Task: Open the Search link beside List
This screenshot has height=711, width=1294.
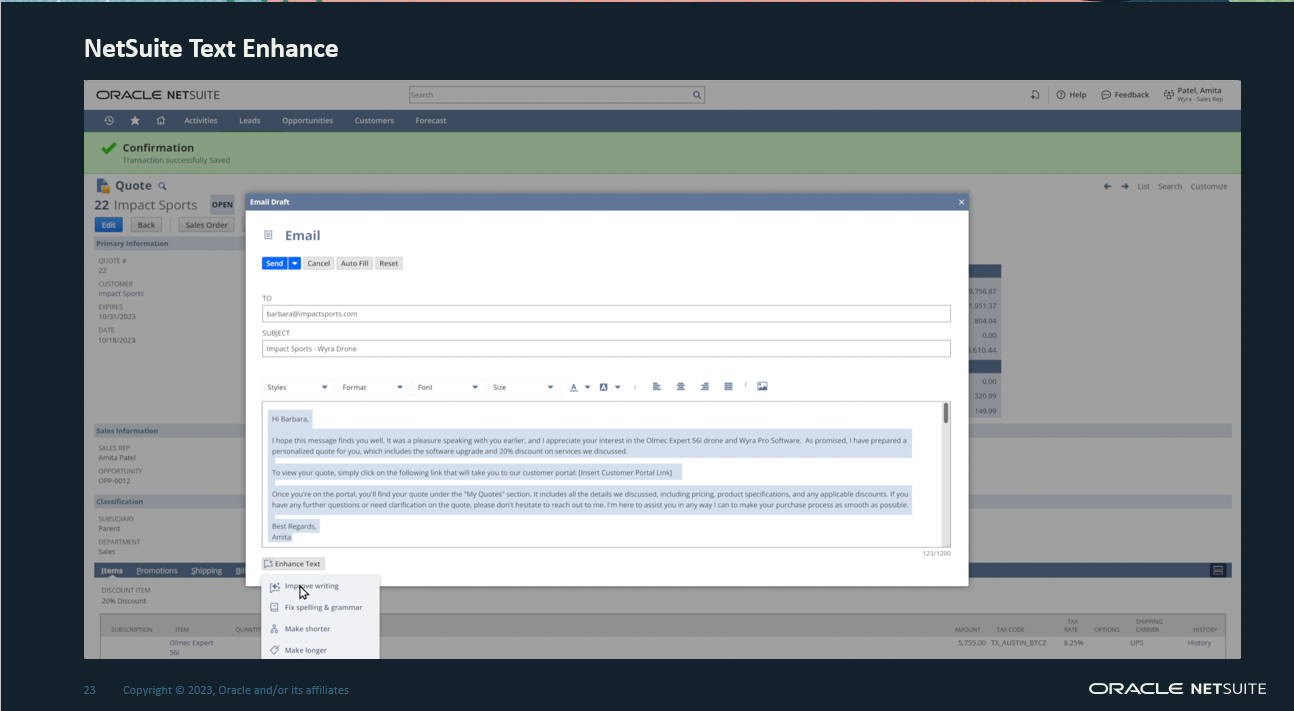Action: tap(1170, 187)
